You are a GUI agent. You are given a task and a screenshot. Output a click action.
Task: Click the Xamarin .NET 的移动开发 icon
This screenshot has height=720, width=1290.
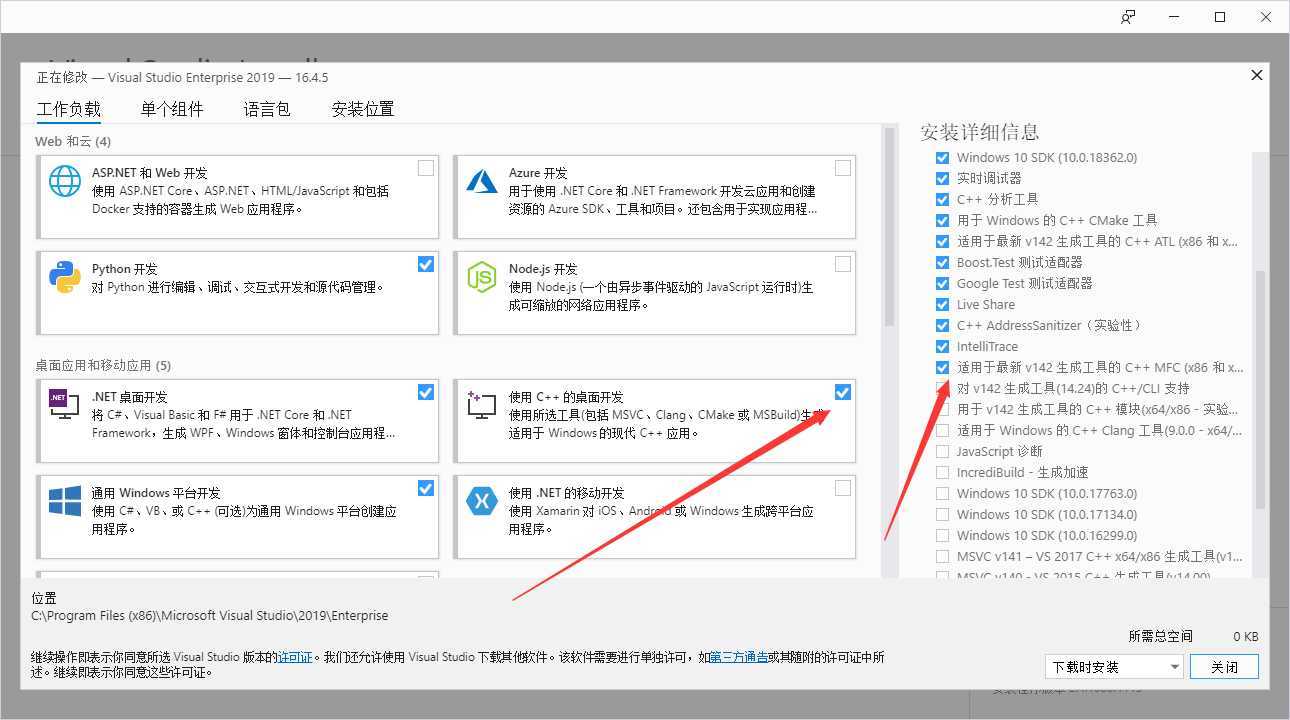pos(482,501)
